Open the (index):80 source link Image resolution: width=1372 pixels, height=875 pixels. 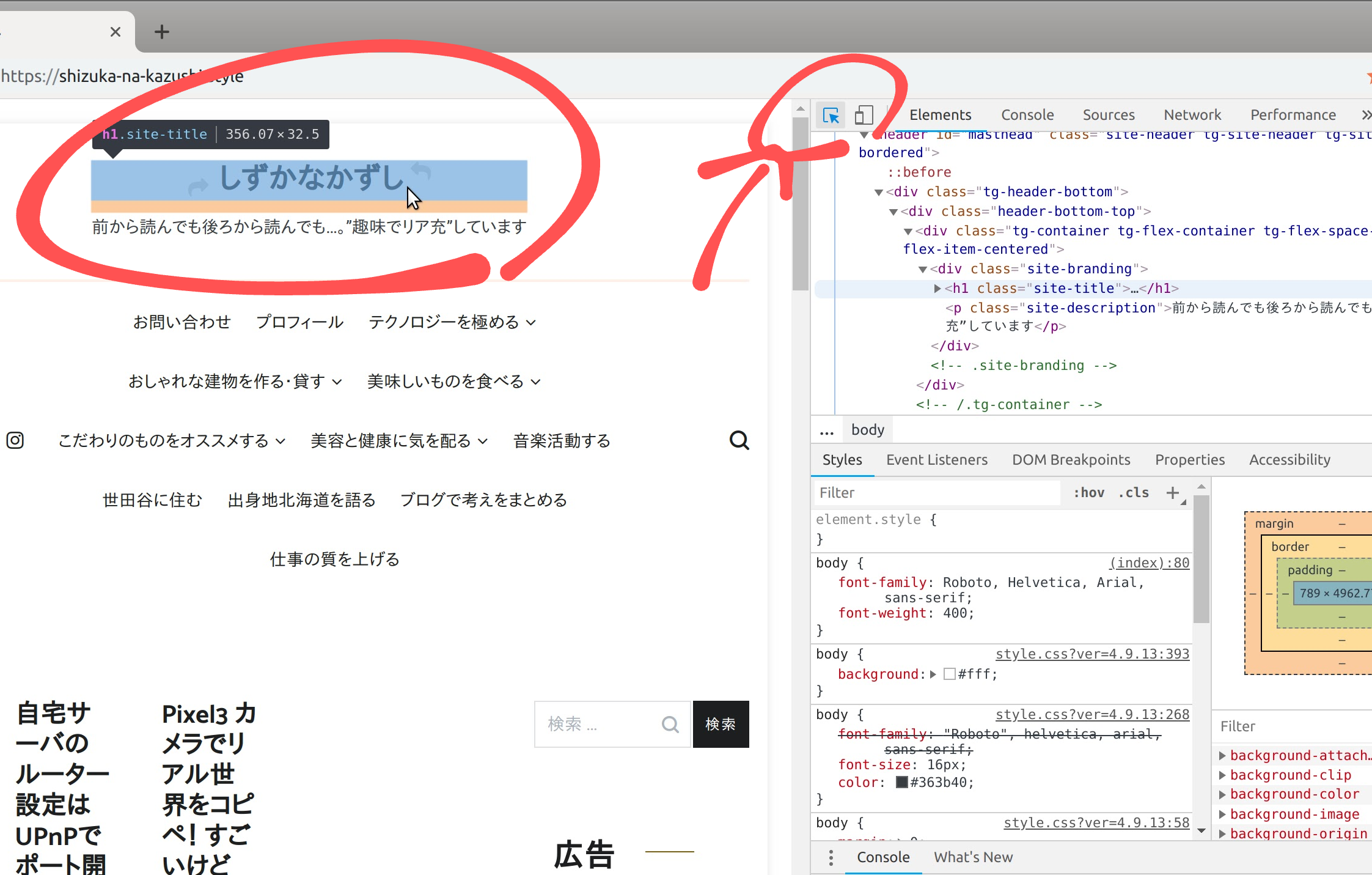tap(1149, 563)
